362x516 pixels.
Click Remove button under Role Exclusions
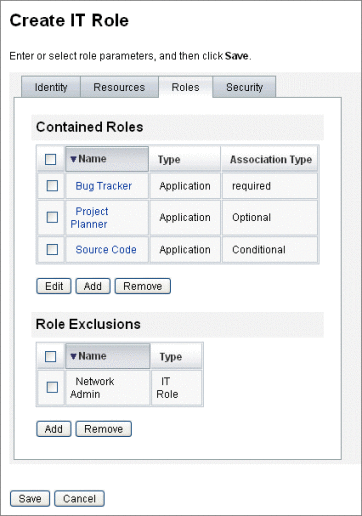tap(104, 429)
